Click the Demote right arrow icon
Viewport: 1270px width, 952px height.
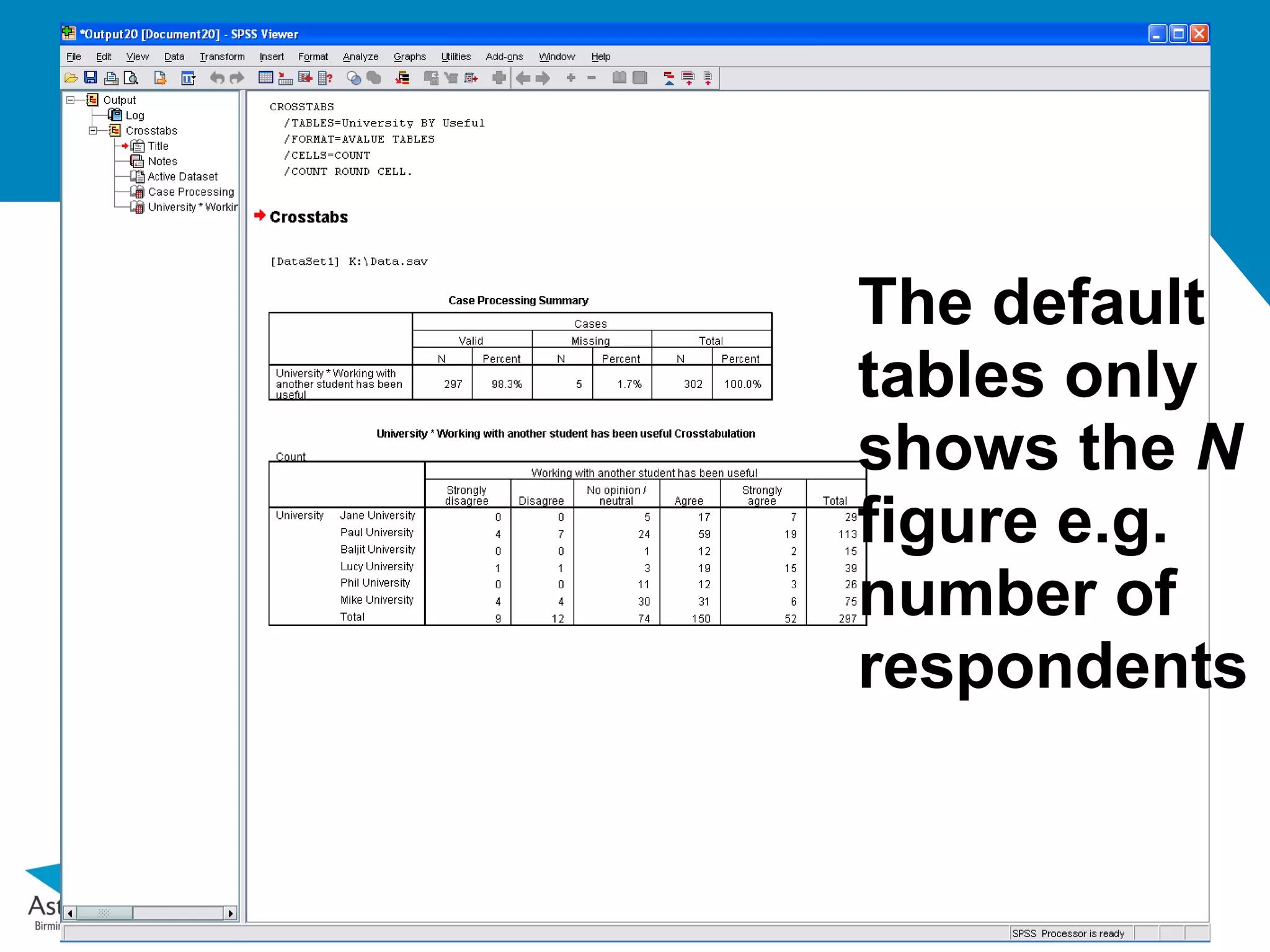pyautogui.click(x=543, y=78)
